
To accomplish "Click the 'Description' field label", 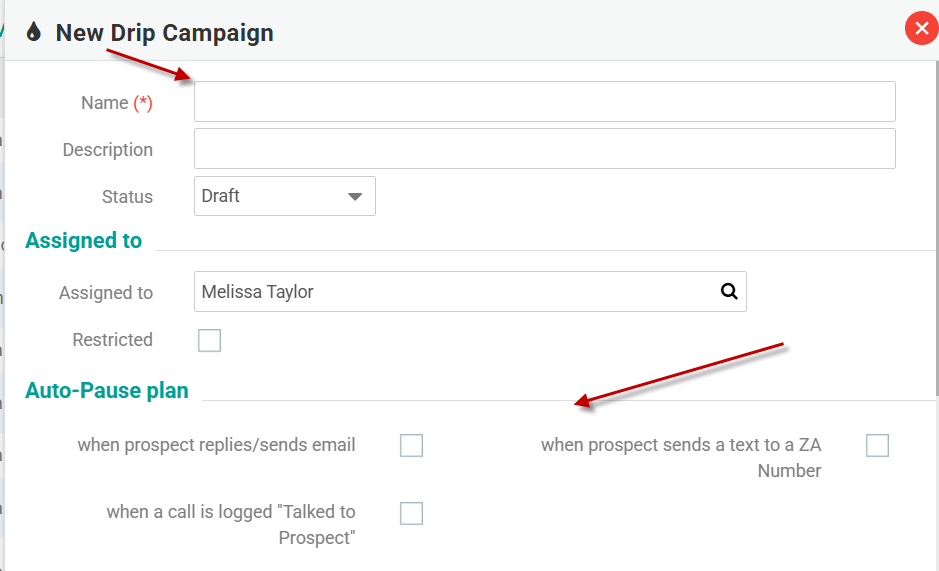I will click(107, 150).
